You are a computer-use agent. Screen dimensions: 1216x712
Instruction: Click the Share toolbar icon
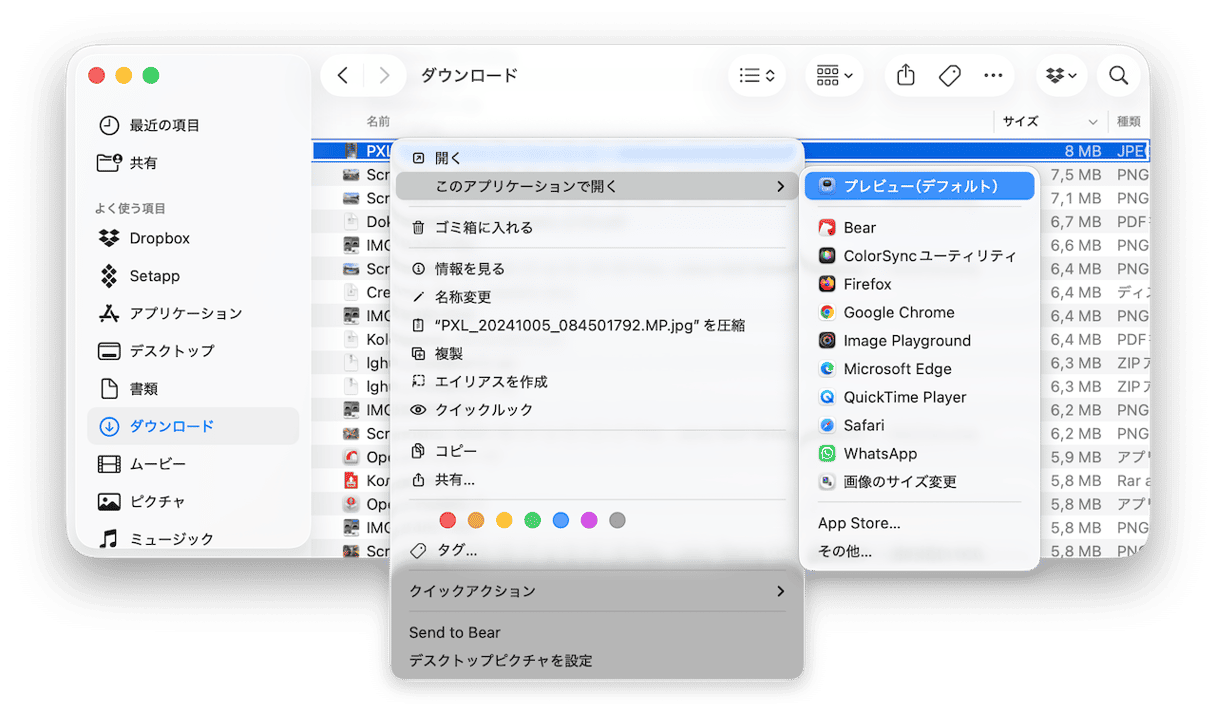click(906, 75)
